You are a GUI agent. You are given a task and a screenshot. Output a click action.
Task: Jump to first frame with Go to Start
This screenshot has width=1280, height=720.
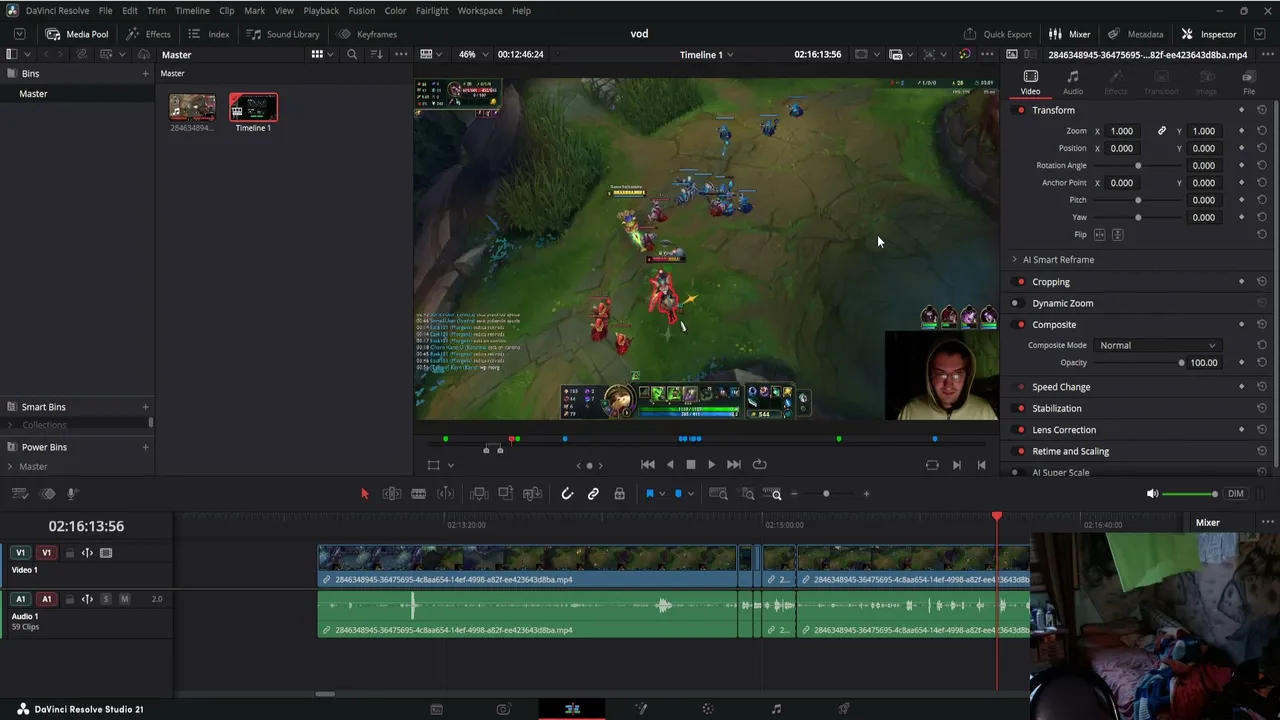point(648,465)
